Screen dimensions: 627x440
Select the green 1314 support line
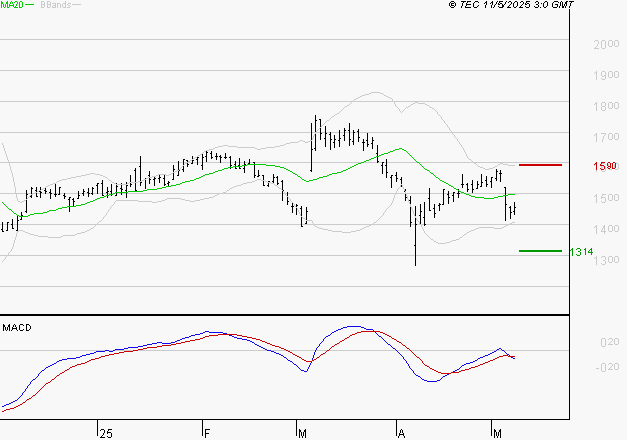(540, 251)
